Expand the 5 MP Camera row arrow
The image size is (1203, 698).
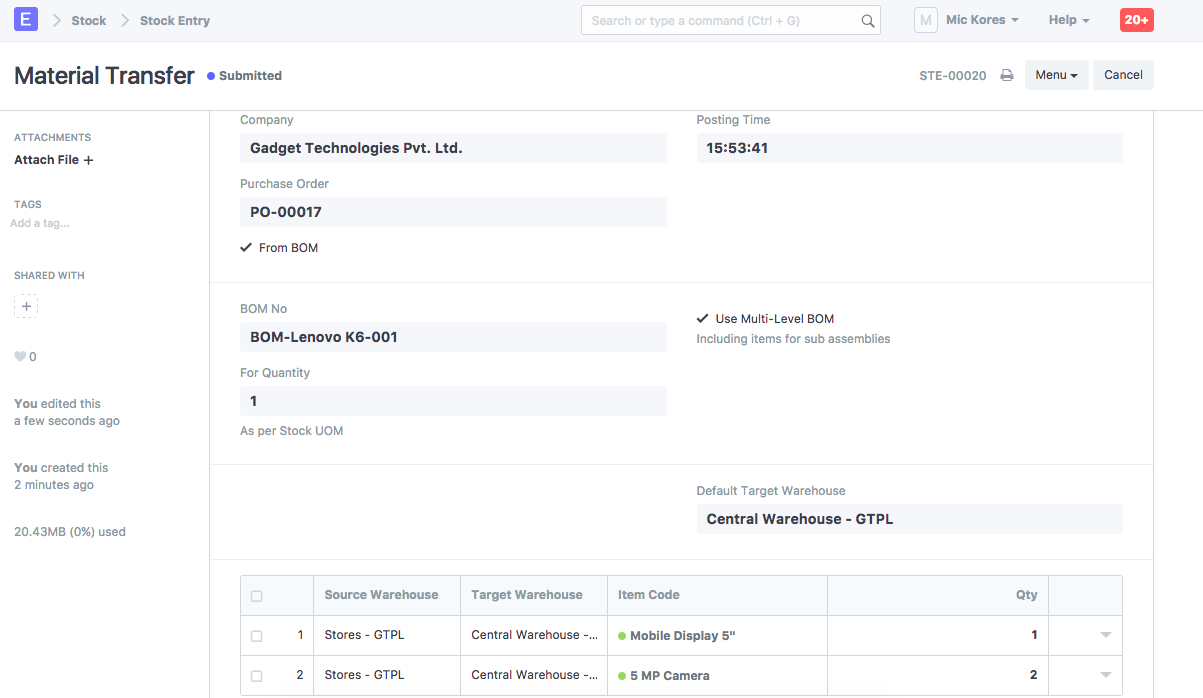coord(1105,675)
